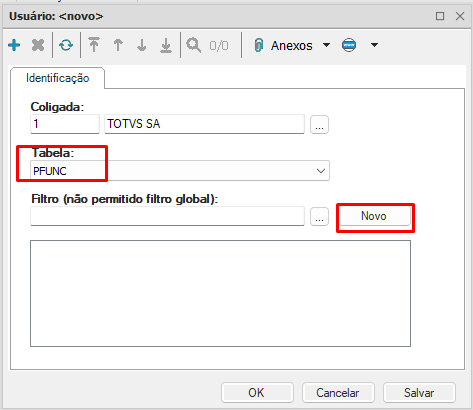Go to last record arrow icon
This screenshot has width=473, height=410.
pyautogui.click(x=166, y=45)
